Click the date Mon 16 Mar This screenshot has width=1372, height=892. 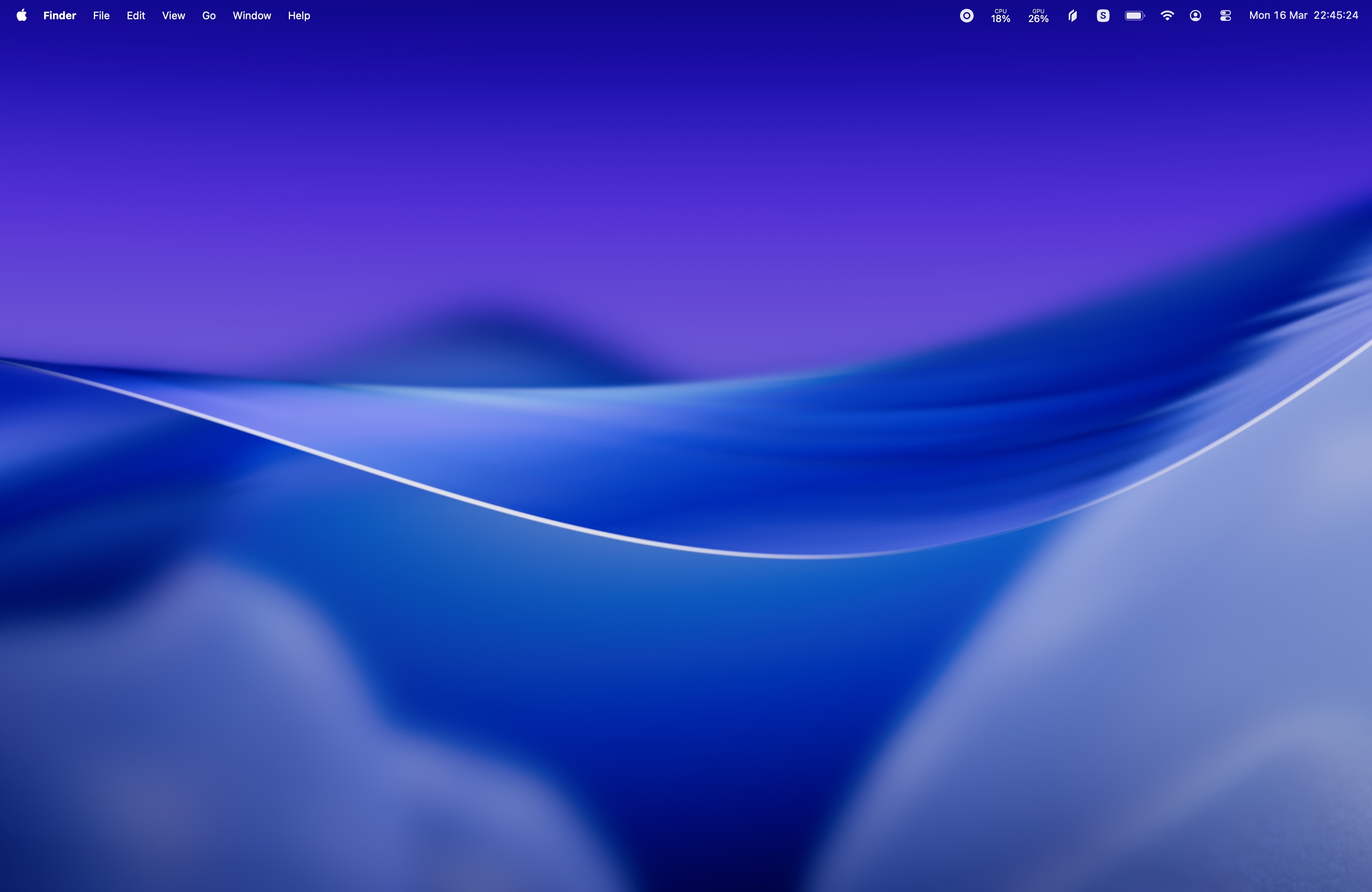pos(1277,16)
